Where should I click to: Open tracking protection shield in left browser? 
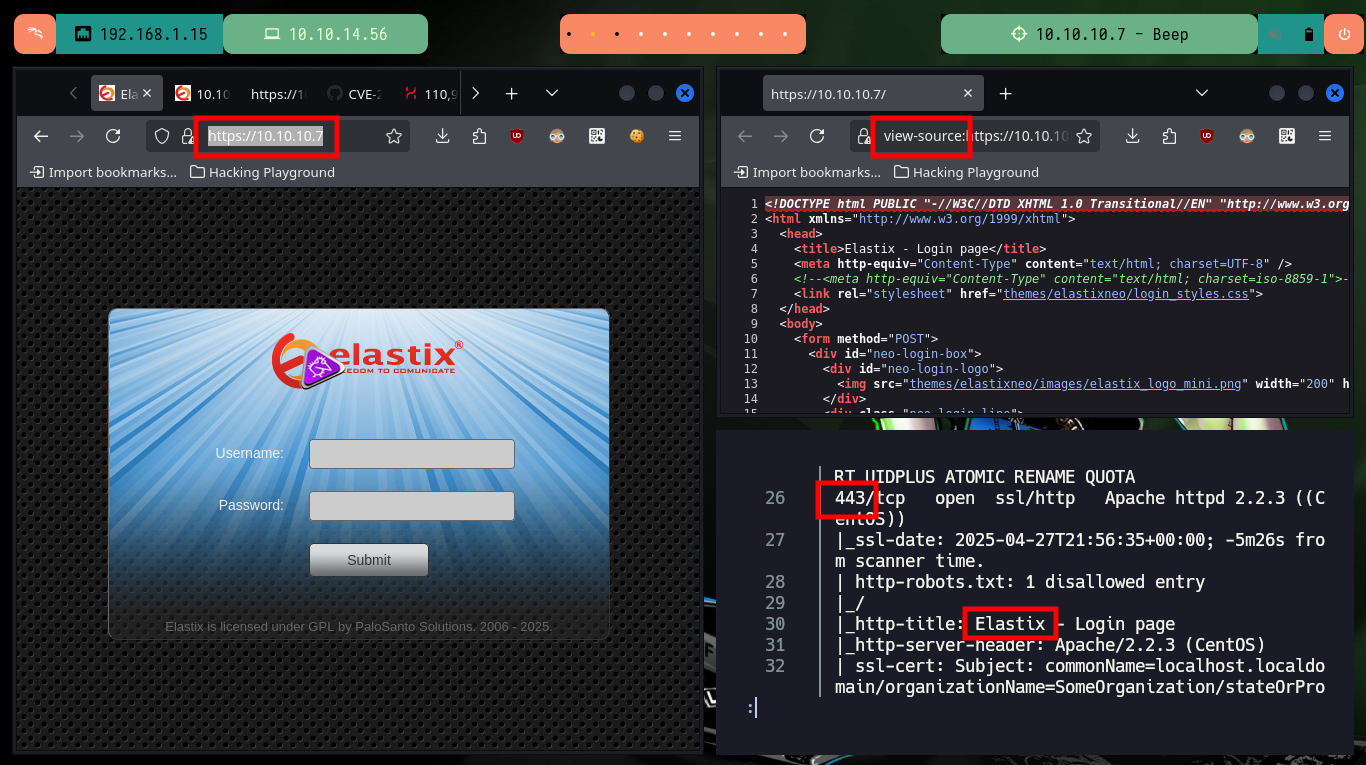pyautogui.click(x=162, y=136)
